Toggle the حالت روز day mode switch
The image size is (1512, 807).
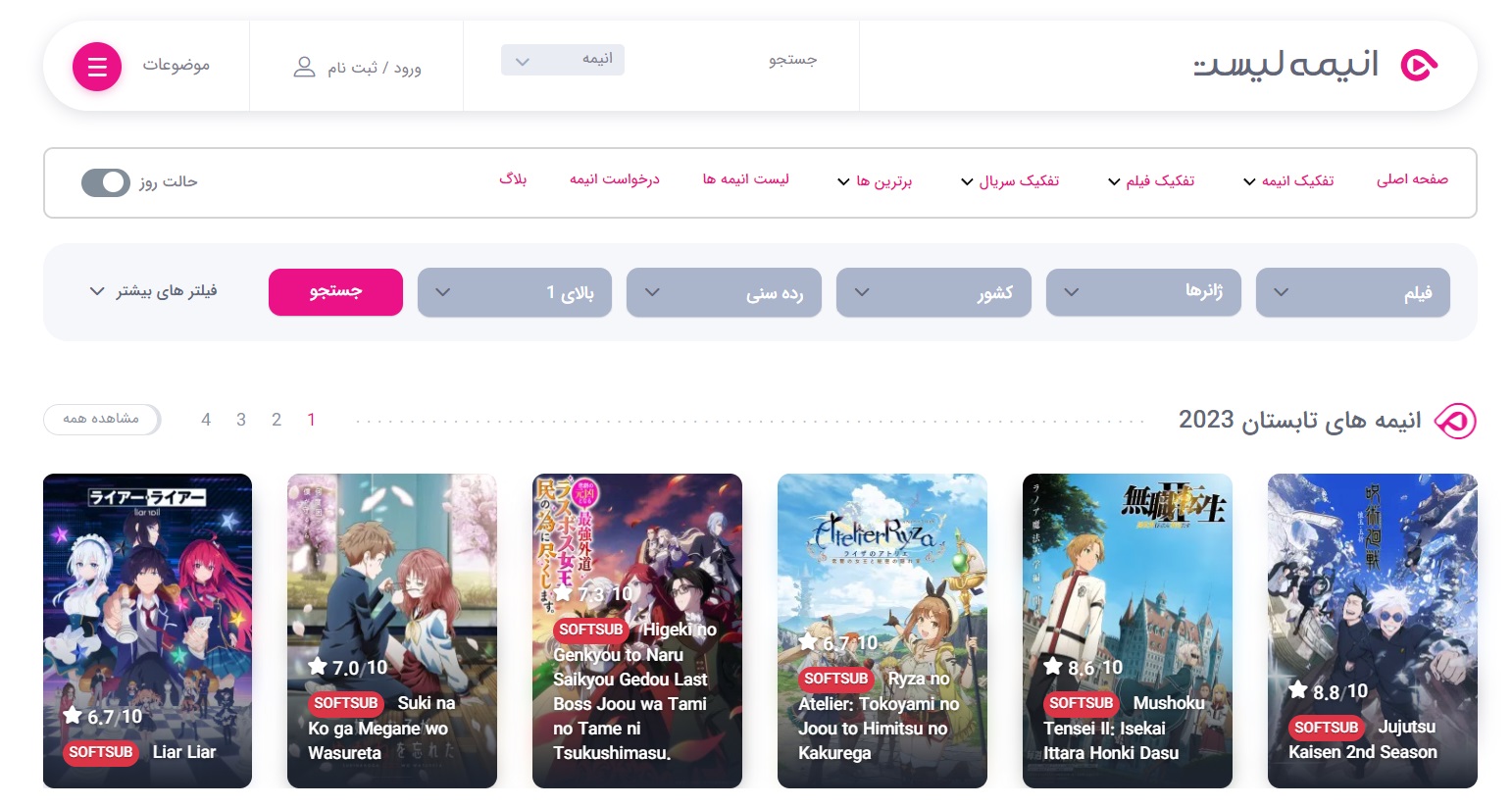pyautogui.click(x=106, y=182)
